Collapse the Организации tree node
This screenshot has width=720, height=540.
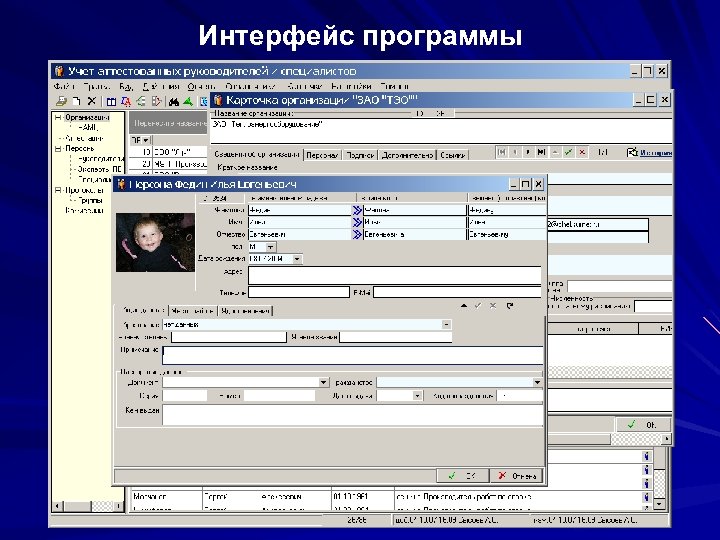coord(58,118)
